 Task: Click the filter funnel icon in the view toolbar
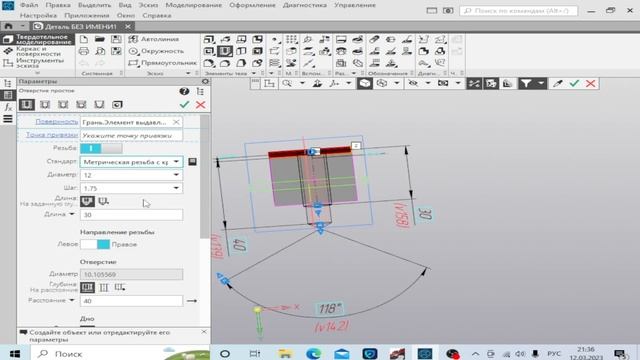(x=526, y=84)
